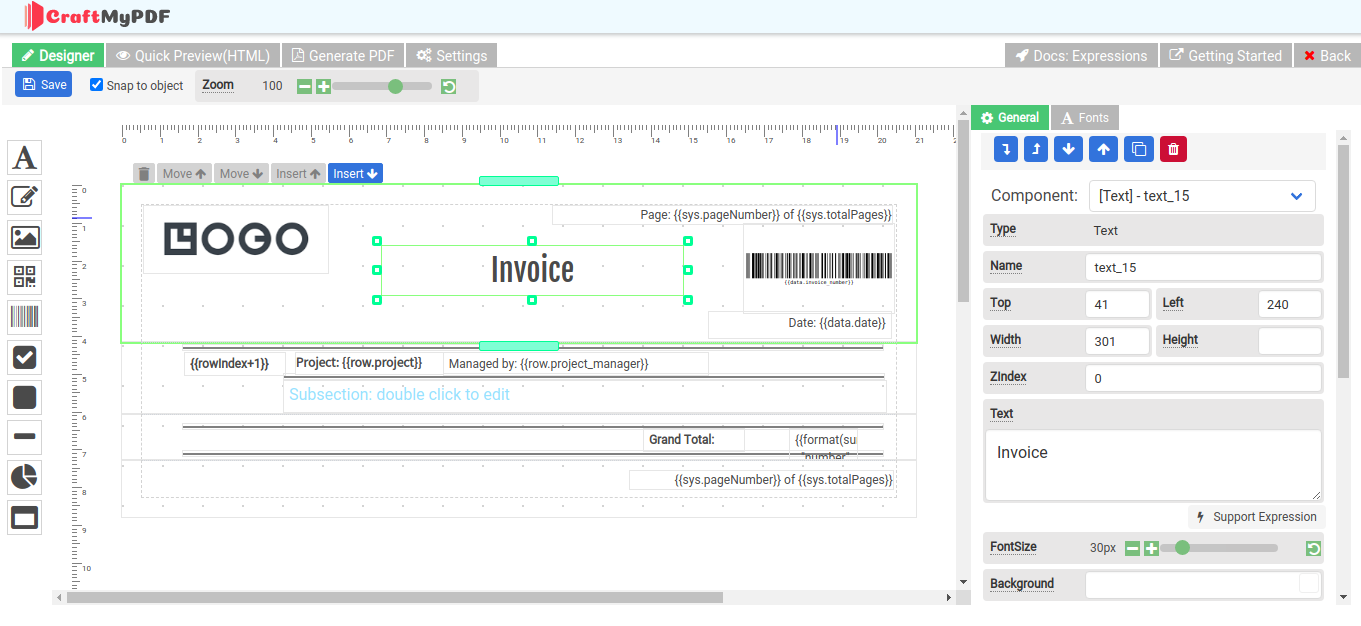Screen dimensions: 1361x626
Task: Open Quick Preview(HTML)
Action: 192,55
